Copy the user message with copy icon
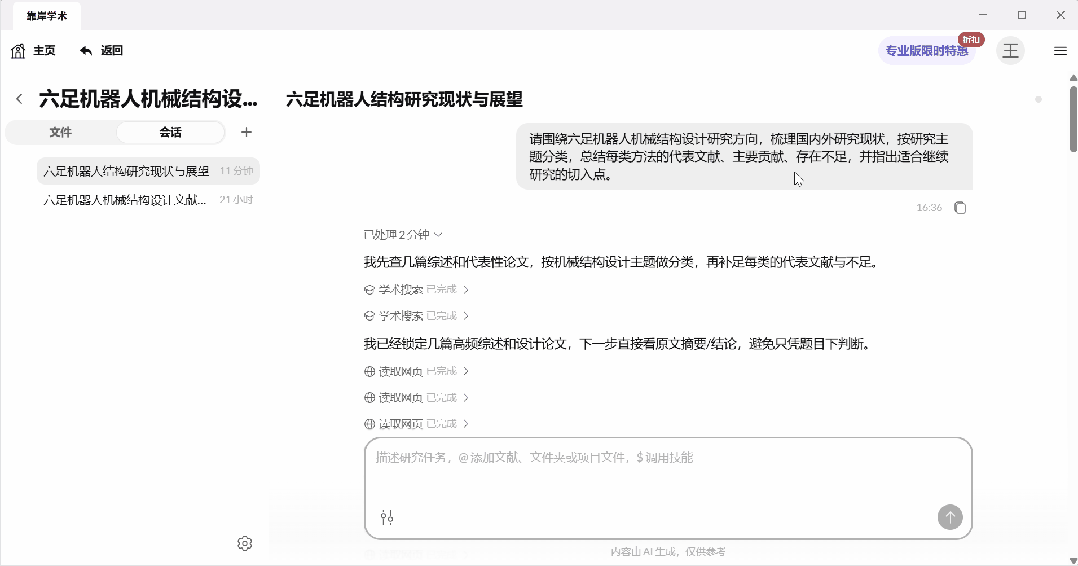The image size is (1078, 566). pos(960,208)
